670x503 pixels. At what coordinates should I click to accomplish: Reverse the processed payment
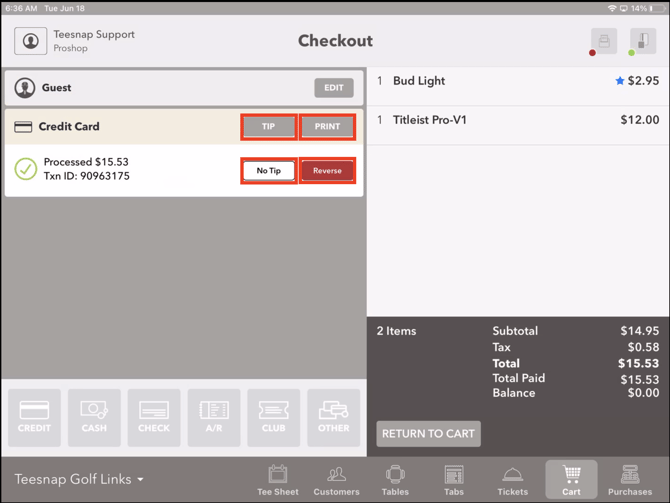pyautogui.click(x=327, y=171)
